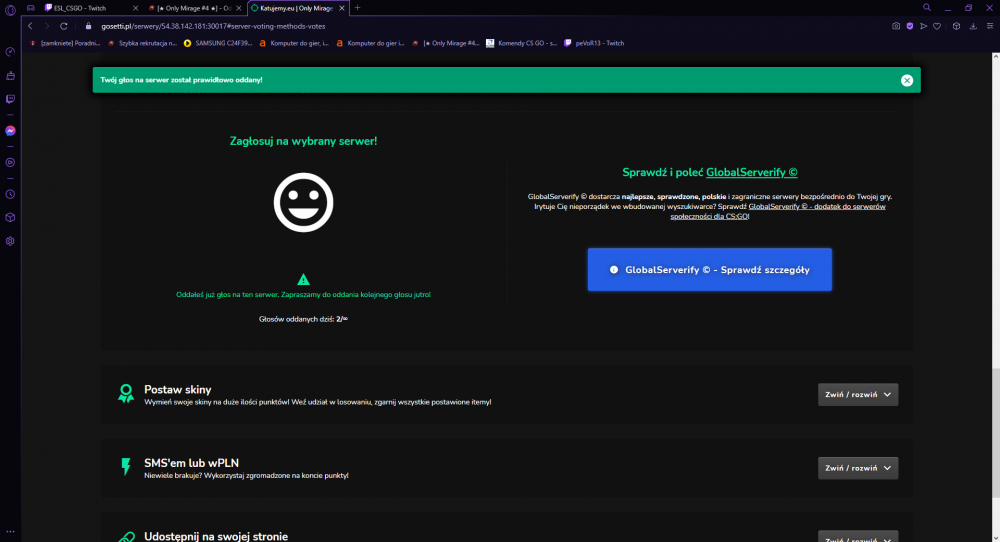This screenshot has height=542, width=1000.
Task: Open the [zamkniete] Poradni... bookmark
Action: tap(65, 43)
